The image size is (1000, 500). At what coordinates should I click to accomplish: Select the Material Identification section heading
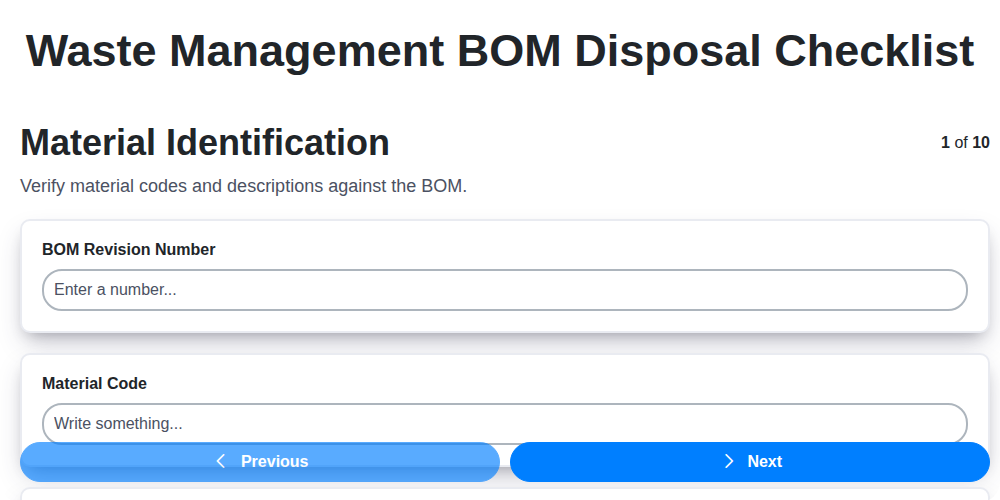[x=205, y=143]
